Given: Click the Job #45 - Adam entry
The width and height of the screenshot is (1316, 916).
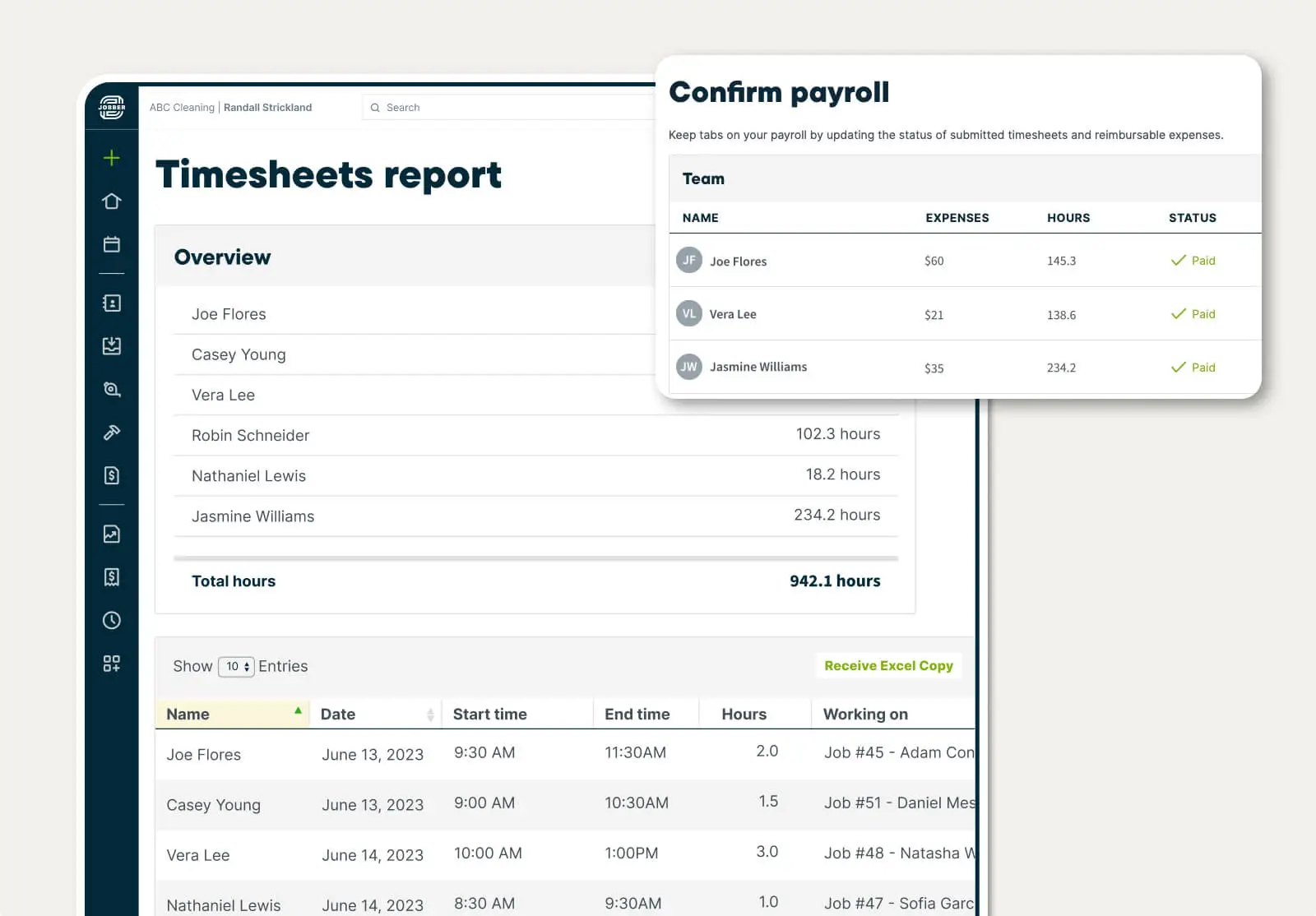Looking at the screenshot, I should (x=899, y=752).
